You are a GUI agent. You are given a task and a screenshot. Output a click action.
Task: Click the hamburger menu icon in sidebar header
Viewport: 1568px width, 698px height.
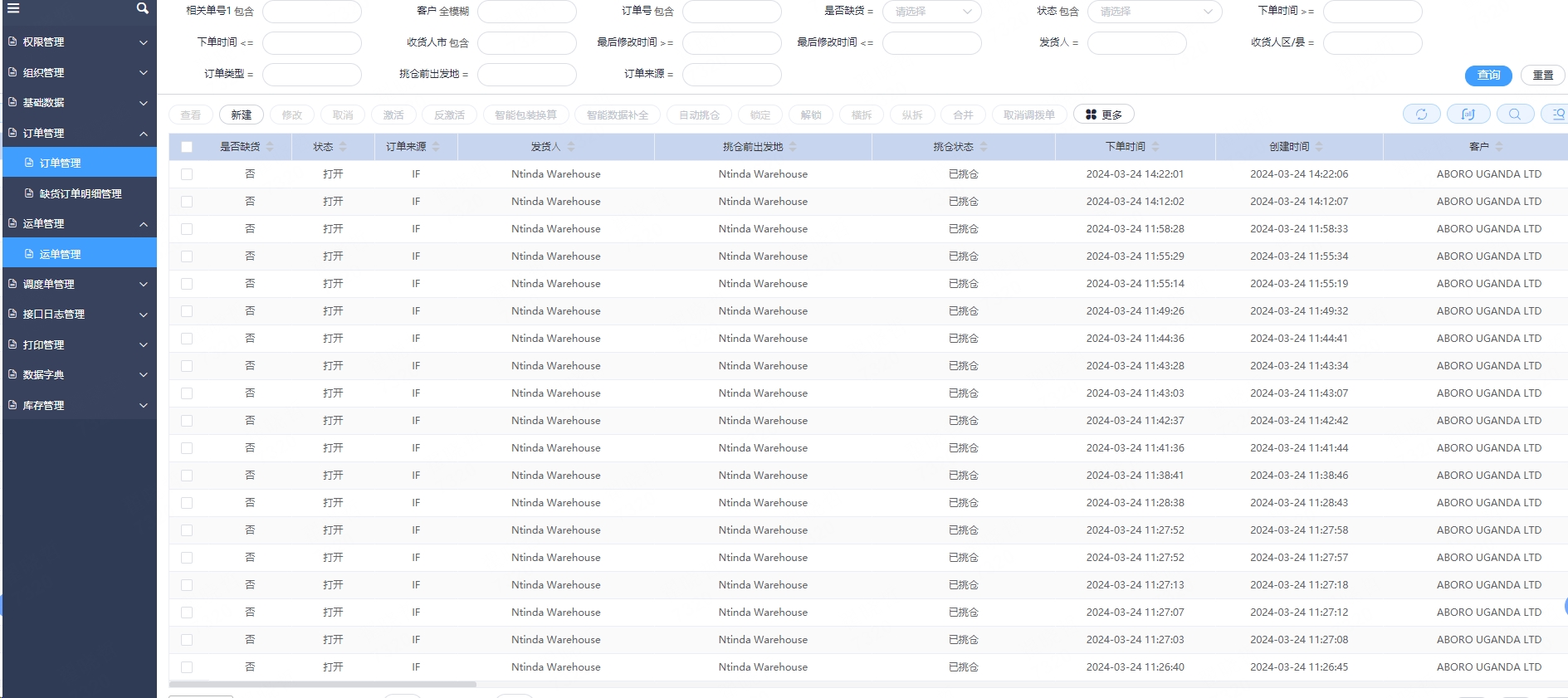pos(13,8)
